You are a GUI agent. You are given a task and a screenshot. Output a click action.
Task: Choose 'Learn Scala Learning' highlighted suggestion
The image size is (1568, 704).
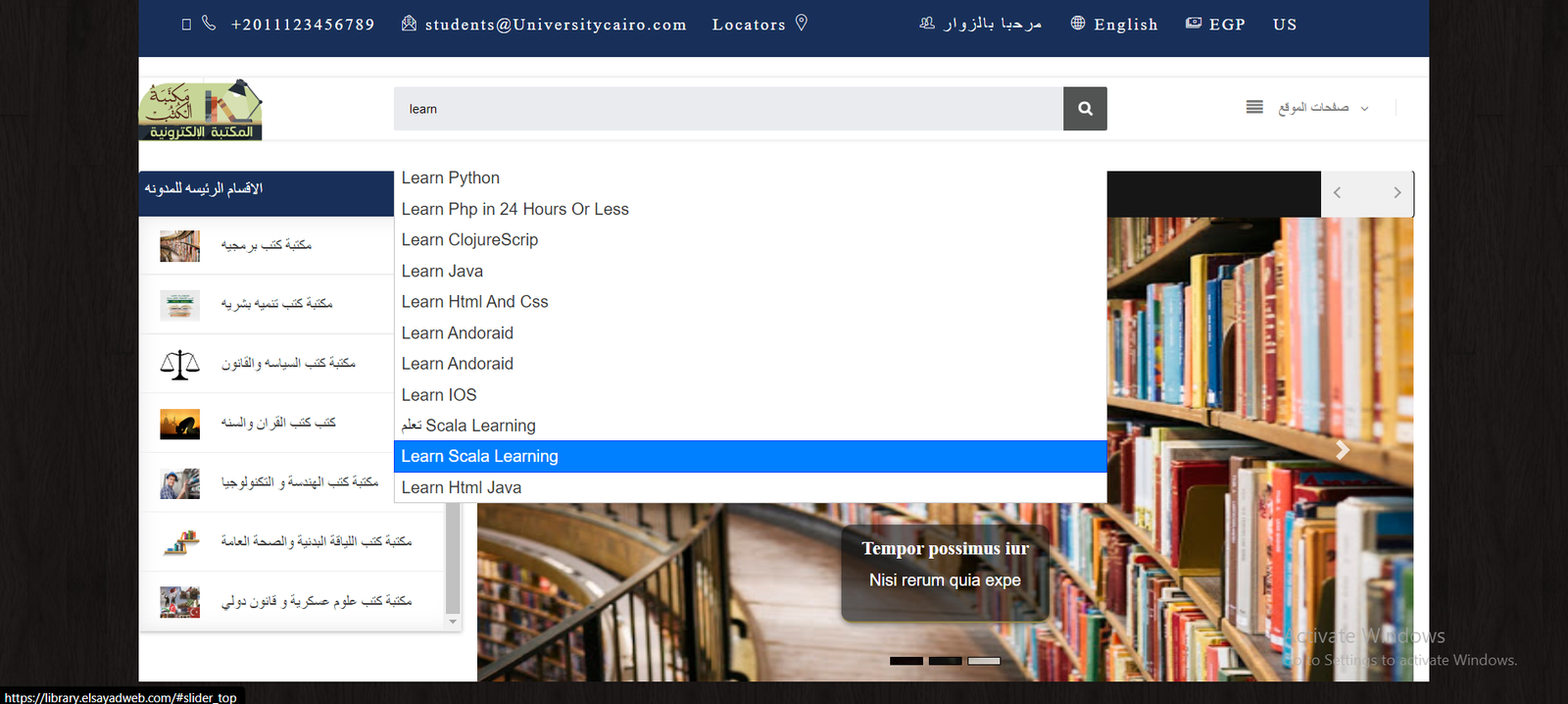click(479, 456)
